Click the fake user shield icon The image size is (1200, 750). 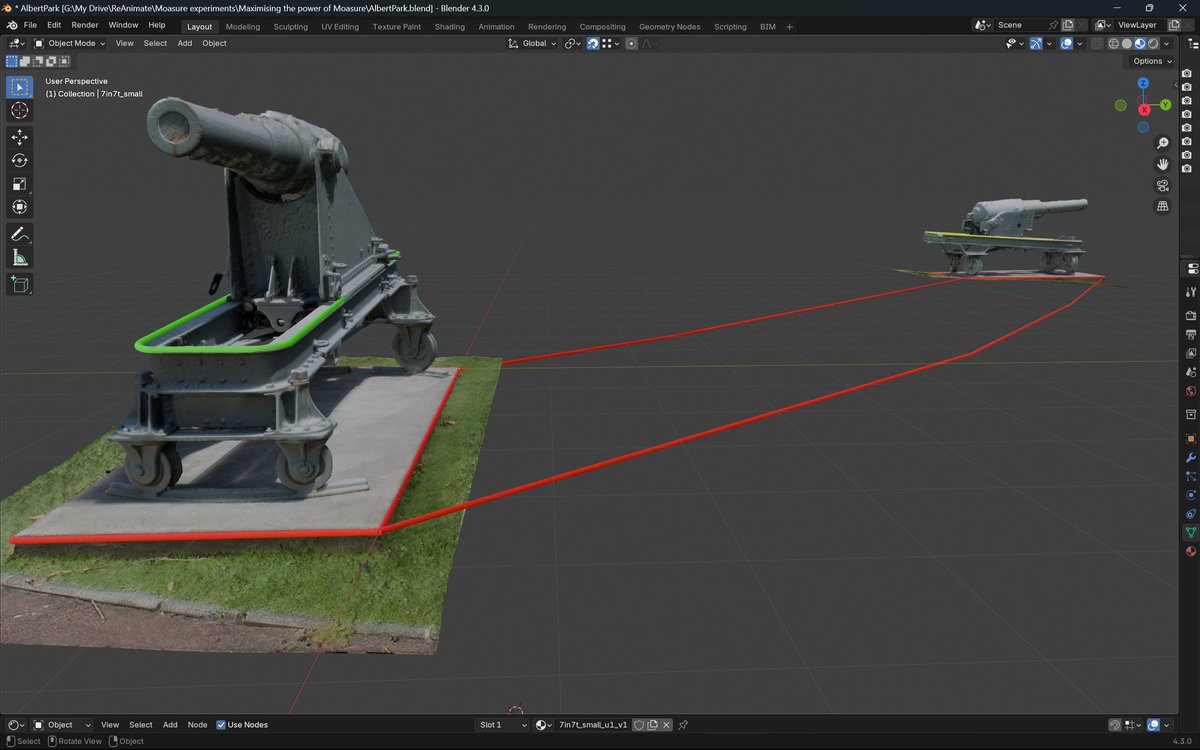(x=638, y=725)
